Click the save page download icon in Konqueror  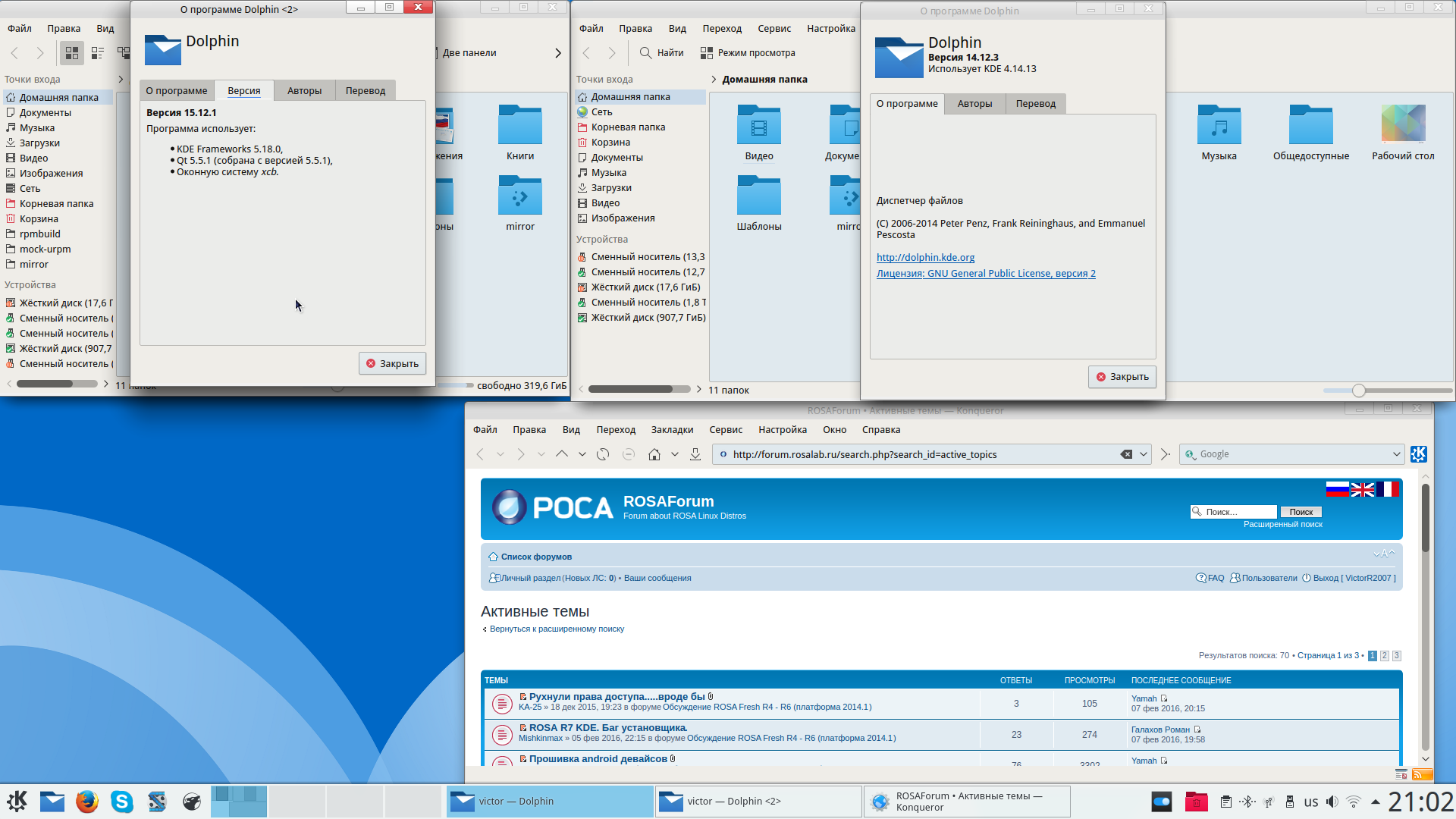[x=695, y=454]
